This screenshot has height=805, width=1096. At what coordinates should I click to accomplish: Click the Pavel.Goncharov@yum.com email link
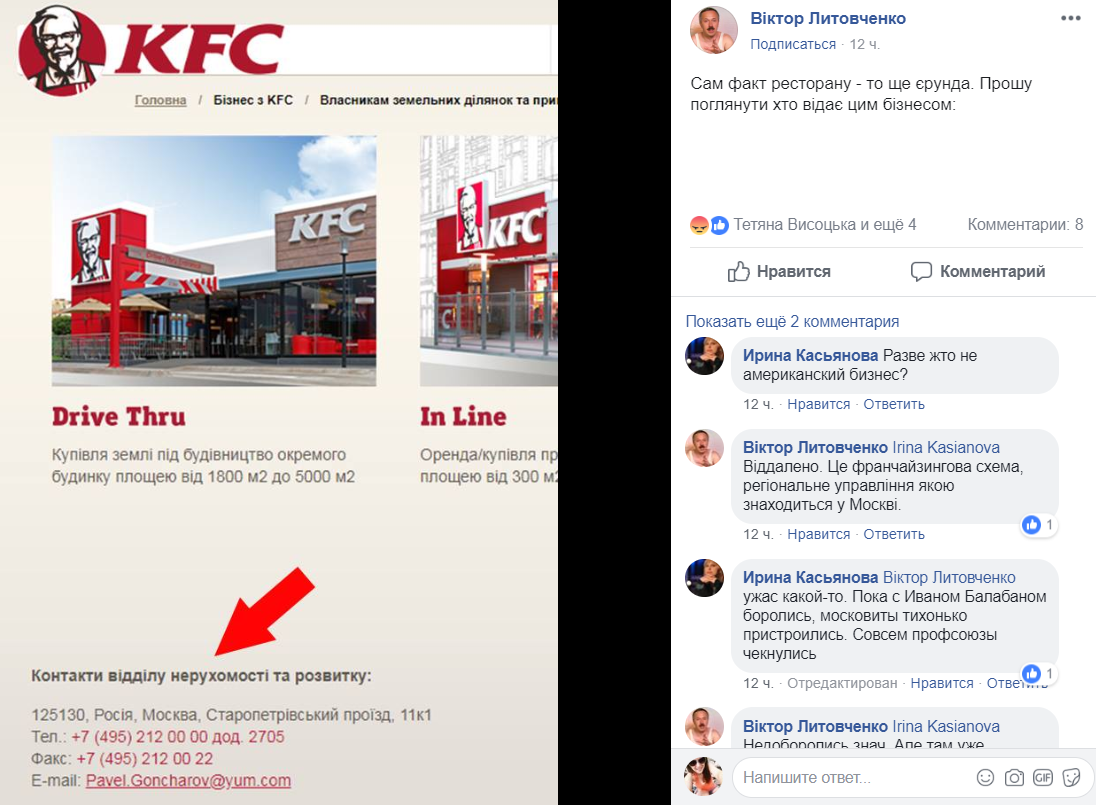pyautogui.click(x=188, y=781)
